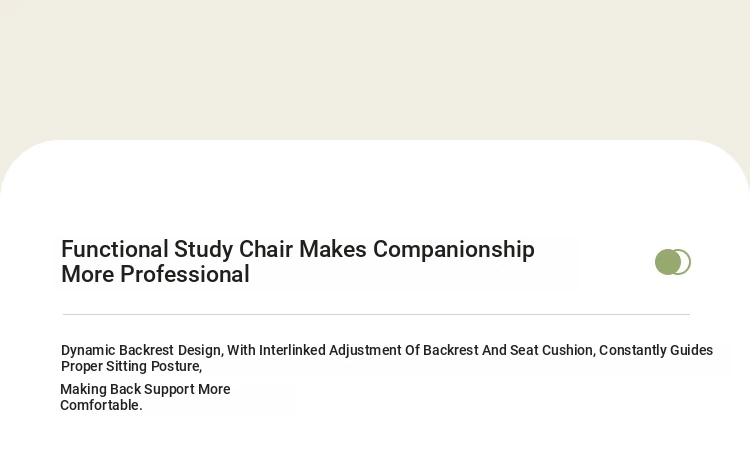Click the heading 'Functional Study Chair Makes Companionship'
Screen dimensions: 750x461
[x=298, y=250]
